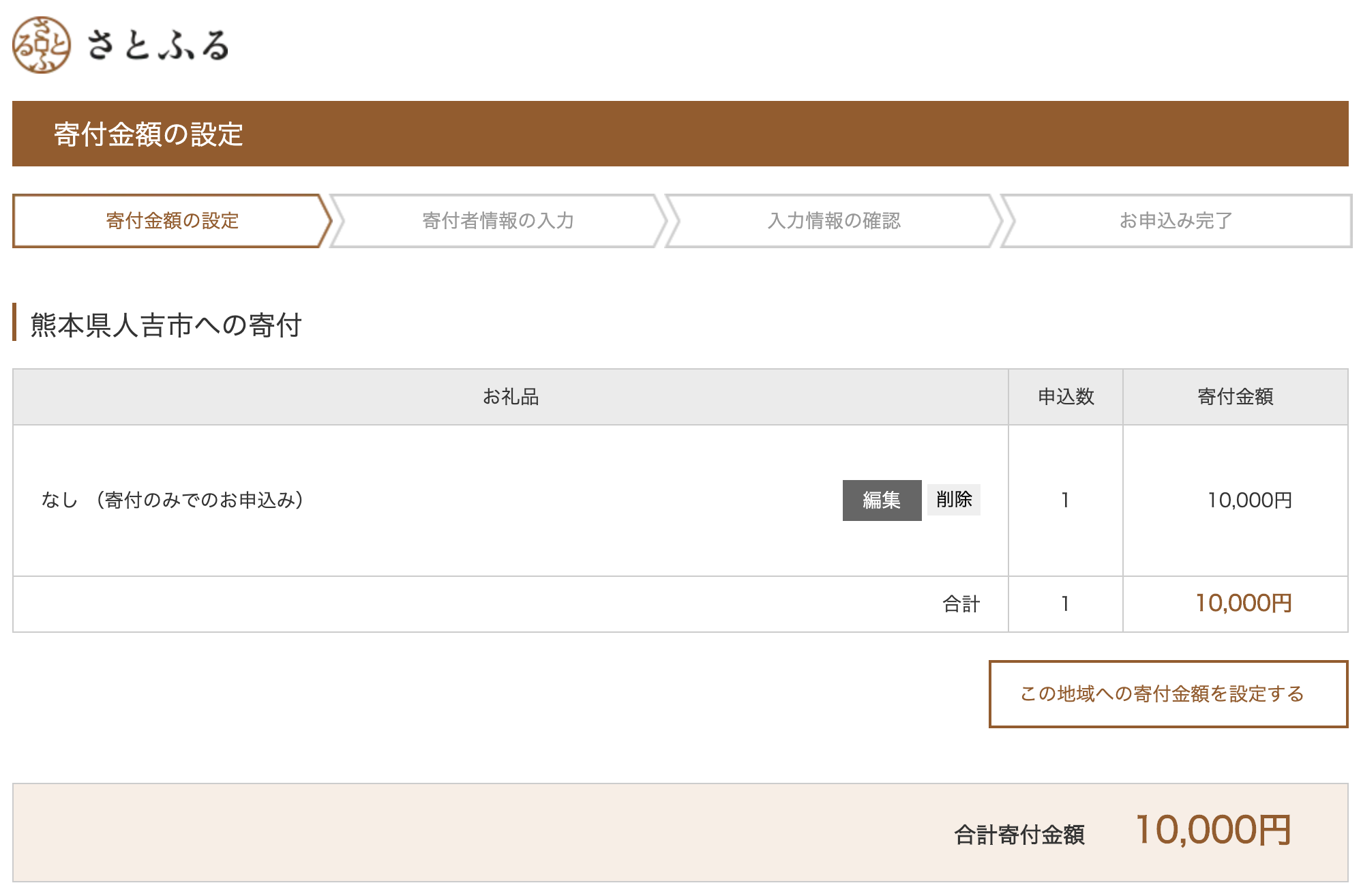Select the お申込み完了 step tab

click(1176, 221)
